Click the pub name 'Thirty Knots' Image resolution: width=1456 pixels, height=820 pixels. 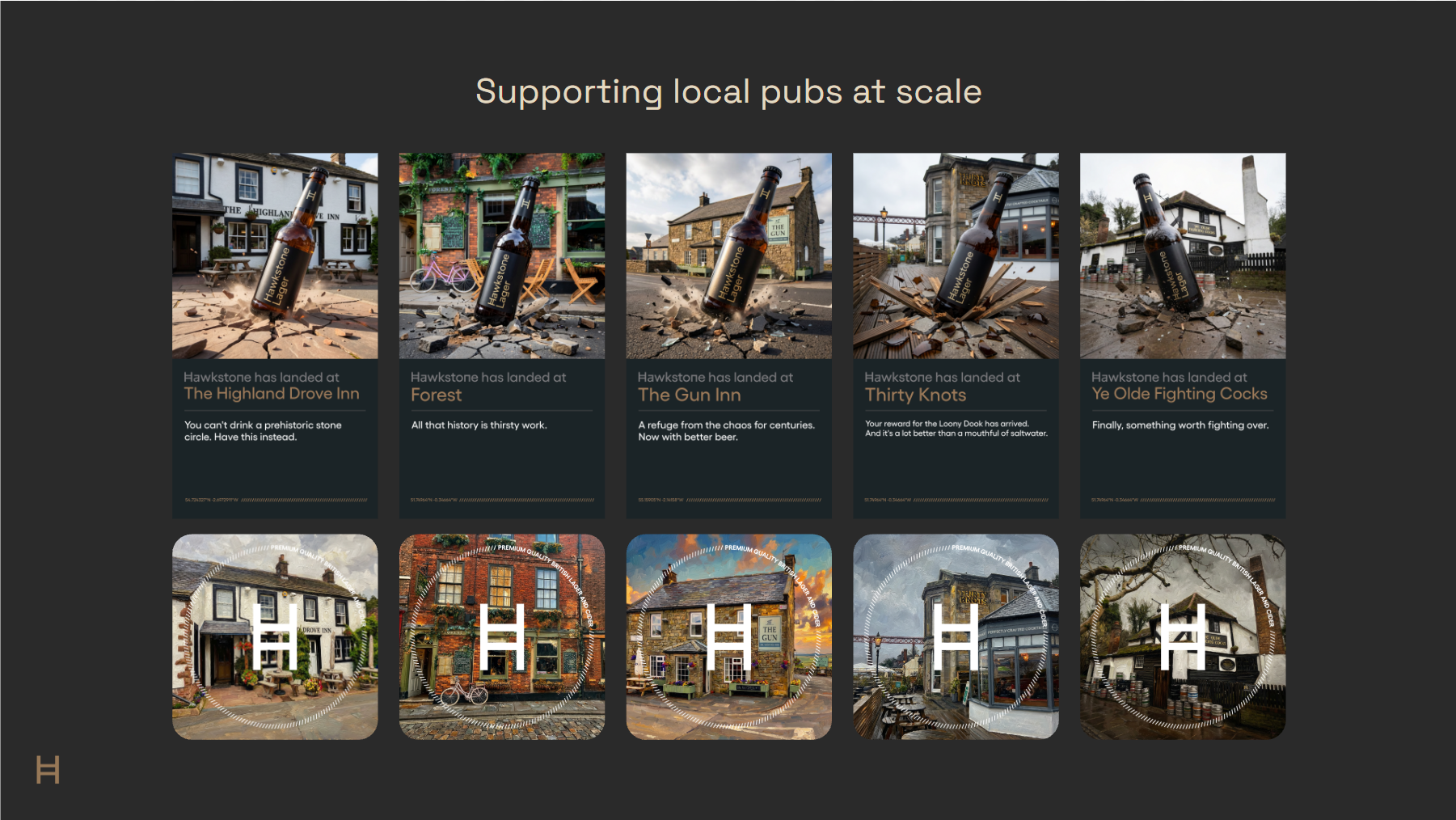(x=916, y=395)
